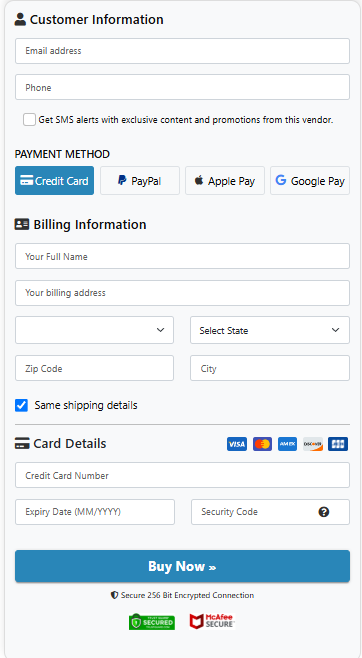Click the Your billing address field
This screenshot has height=658, width=362.
182,293
